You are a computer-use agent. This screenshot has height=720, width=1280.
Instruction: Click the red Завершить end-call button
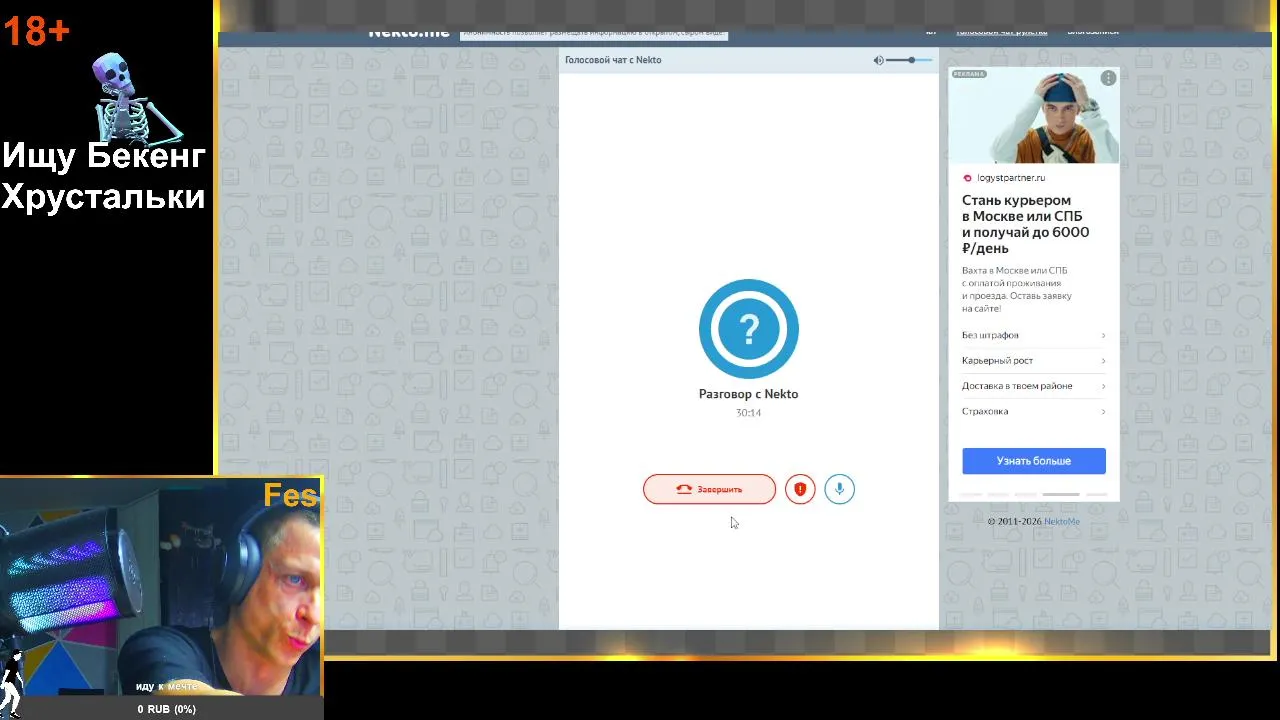pyautogui.click(x=709, y=489)
